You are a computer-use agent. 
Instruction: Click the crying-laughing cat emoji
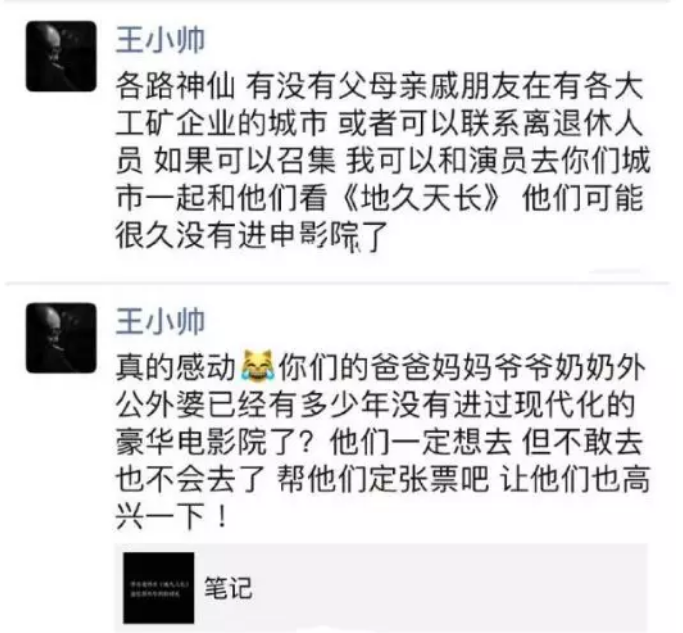258,367
